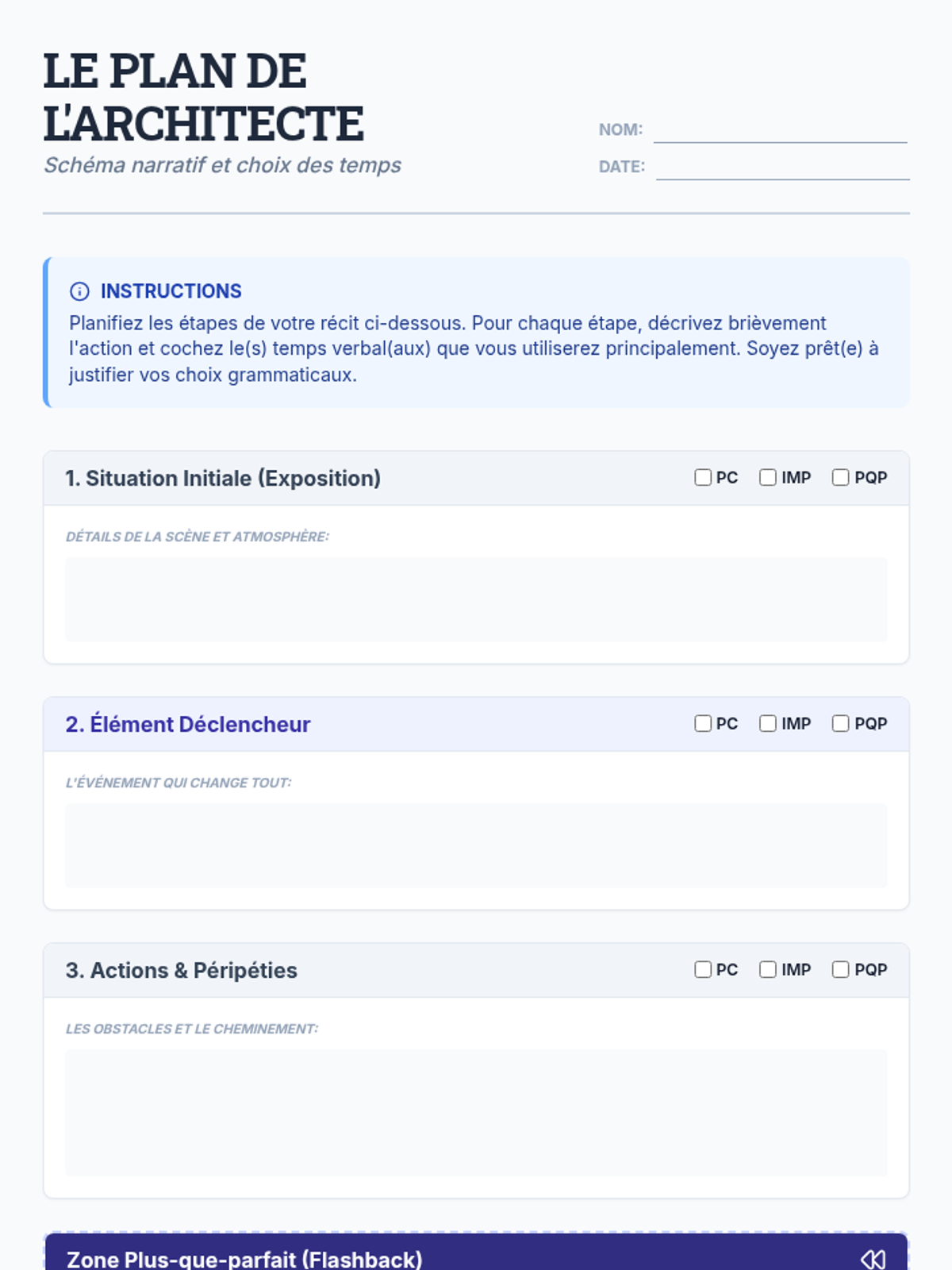952x1270 pixels.
Task: Enable PQP for Actions & Péripéties
Action: tap(841, 969)
